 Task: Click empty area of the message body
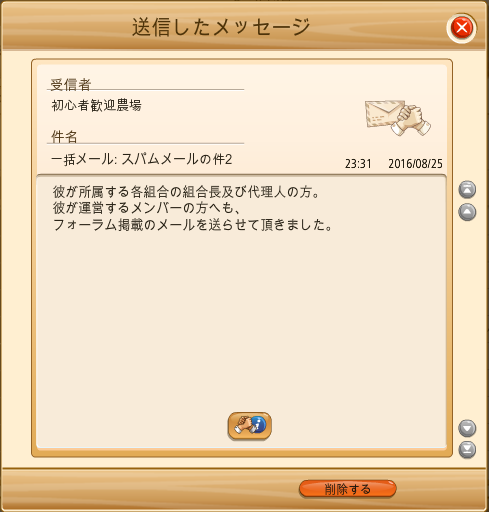tap(241, 317)
